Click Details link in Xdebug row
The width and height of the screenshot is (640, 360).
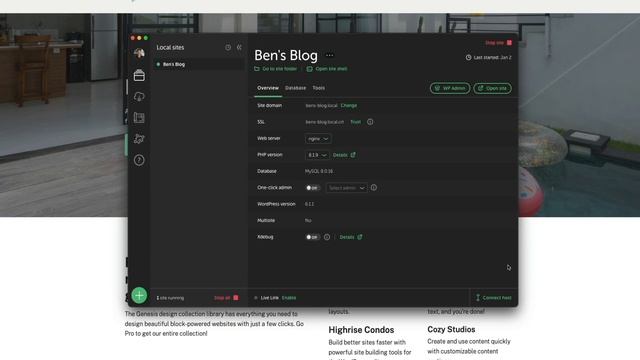click(351, 237)
